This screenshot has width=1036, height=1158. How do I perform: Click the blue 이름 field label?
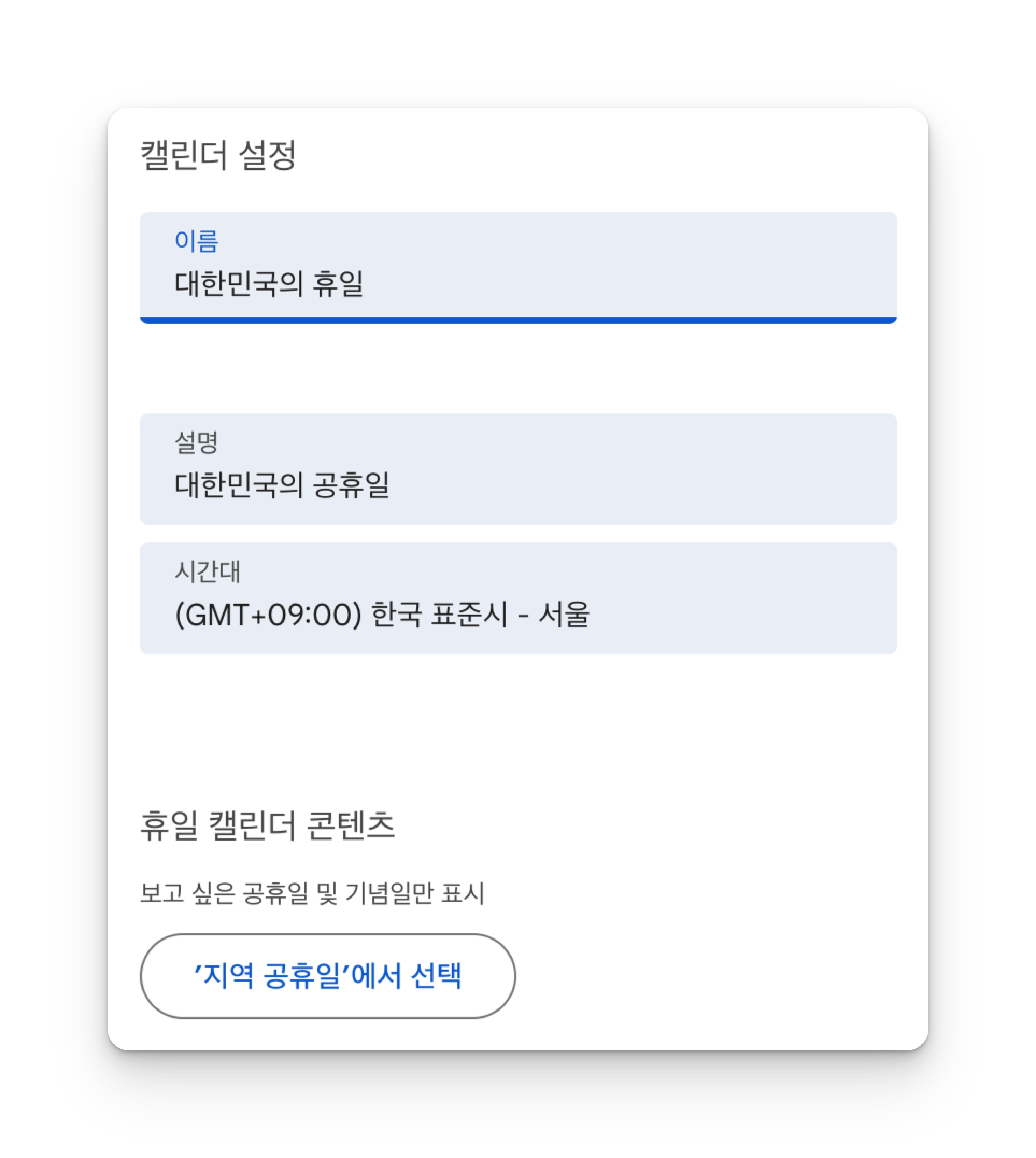coord(196,241)
